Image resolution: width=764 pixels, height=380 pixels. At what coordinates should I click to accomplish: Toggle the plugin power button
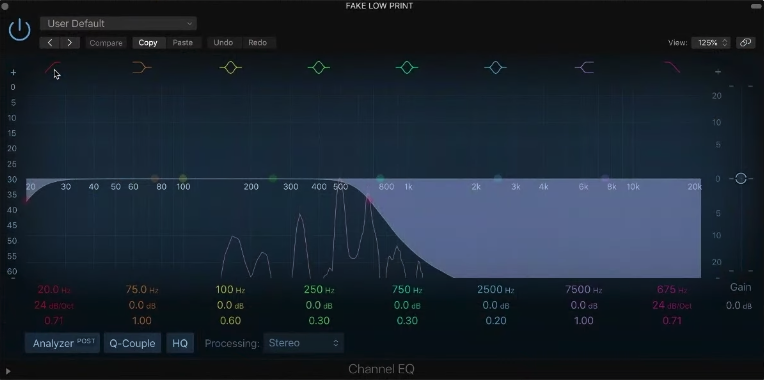[x=19, y=30]
